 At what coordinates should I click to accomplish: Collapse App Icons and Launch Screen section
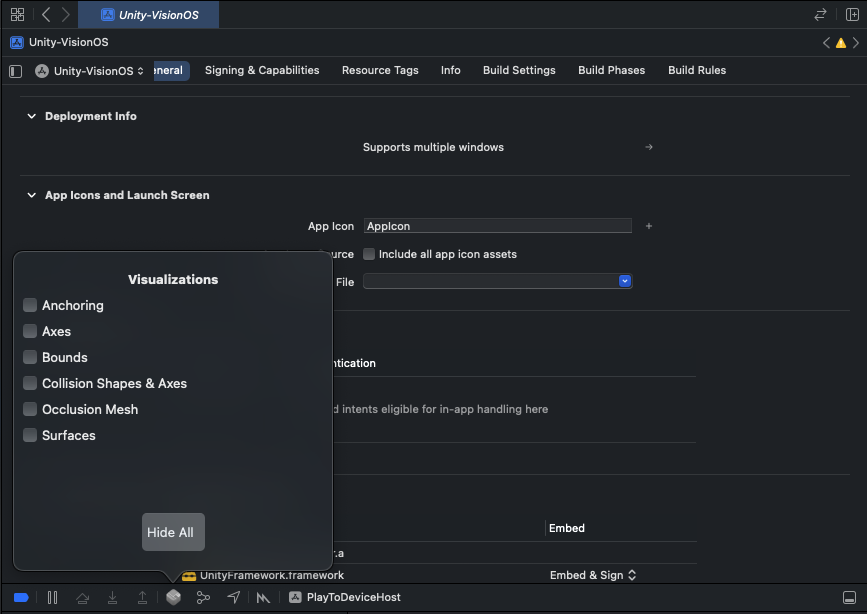click(x=31, y=195)
